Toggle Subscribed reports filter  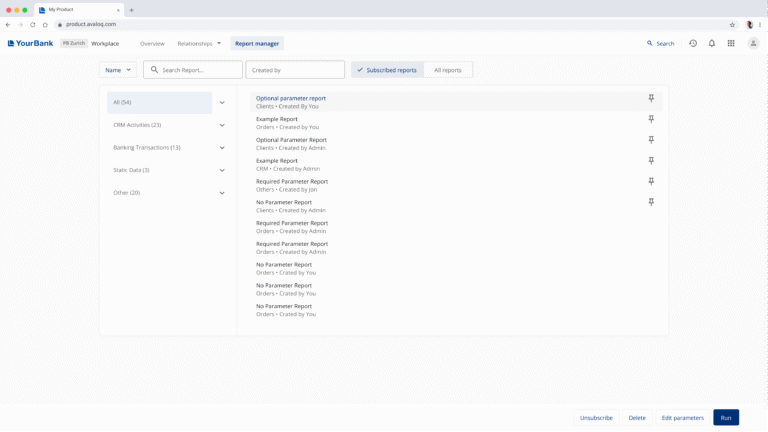(387, 70)
